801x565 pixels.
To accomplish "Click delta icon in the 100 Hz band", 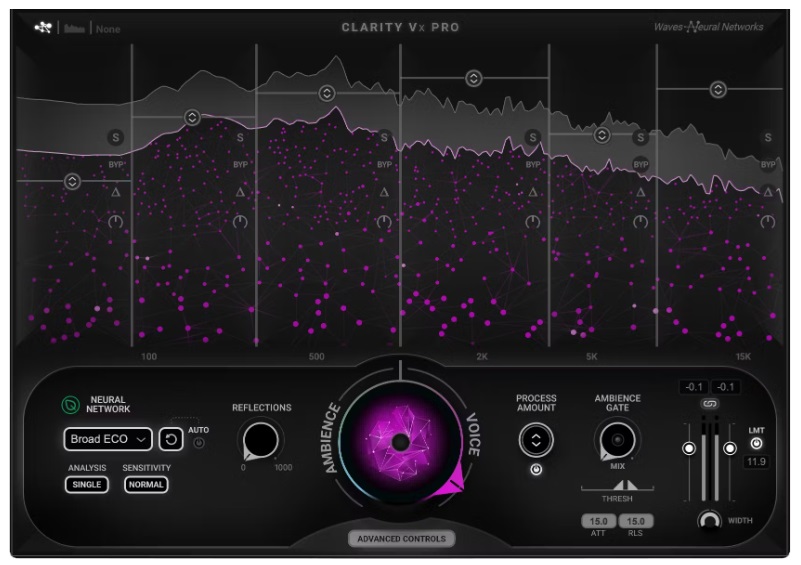I will coord(240,193).
